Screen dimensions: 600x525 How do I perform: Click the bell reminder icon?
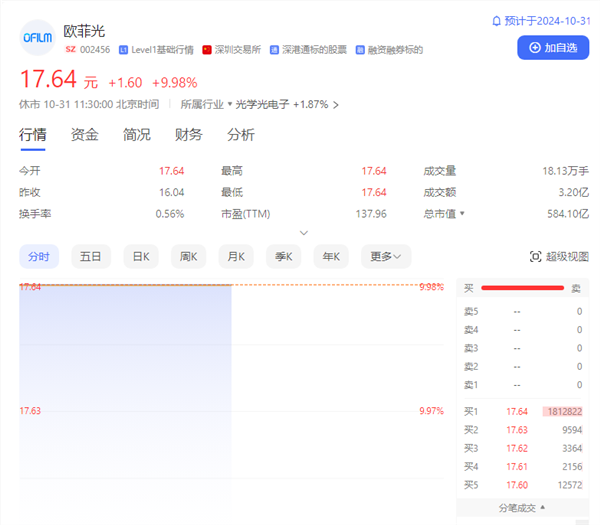496,21
